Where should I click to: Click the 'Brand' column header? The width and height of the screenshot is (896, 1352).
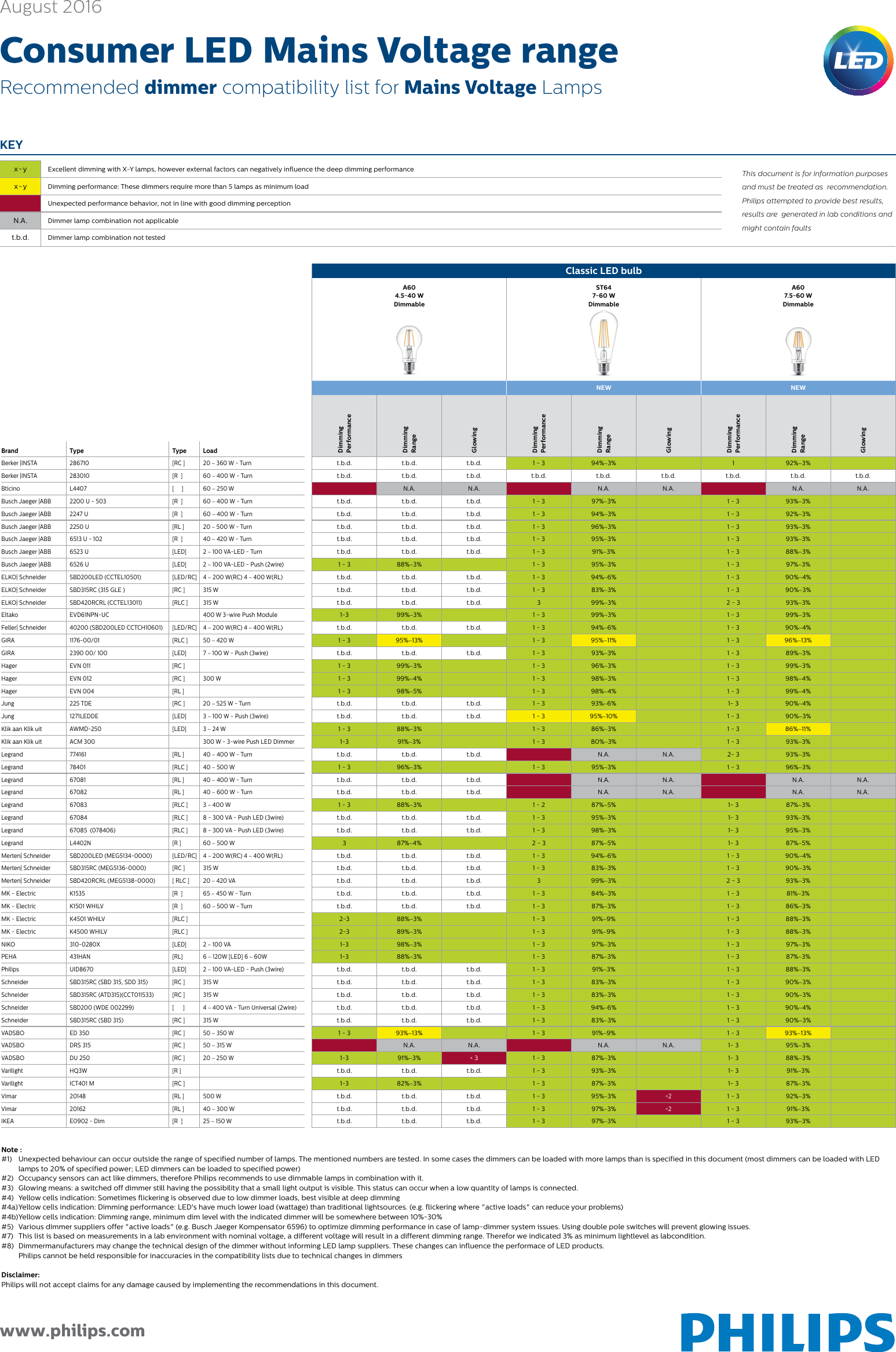[x=10, y=451]
